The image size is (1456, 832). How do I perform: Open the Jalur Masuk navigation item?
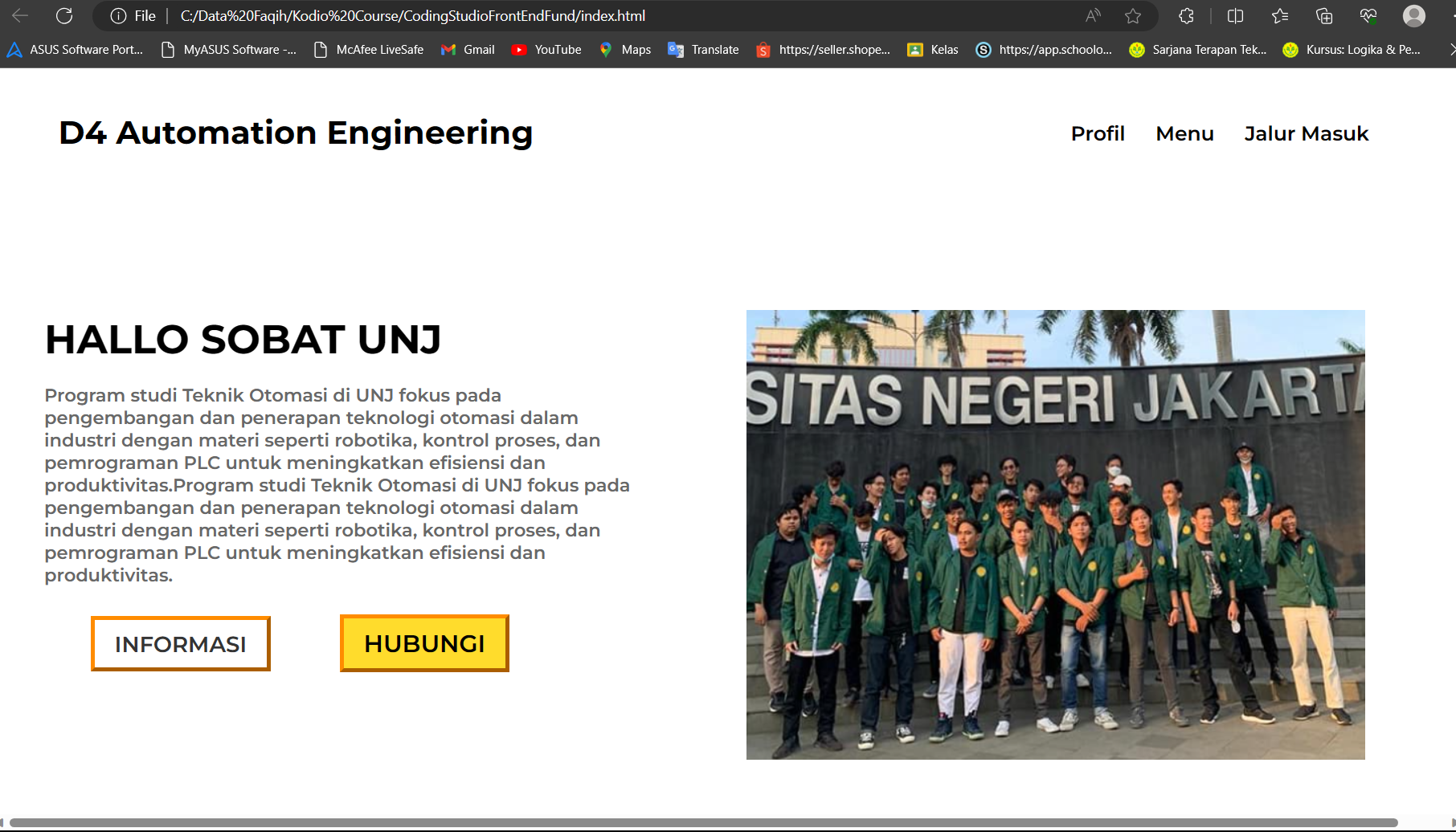1306,133
